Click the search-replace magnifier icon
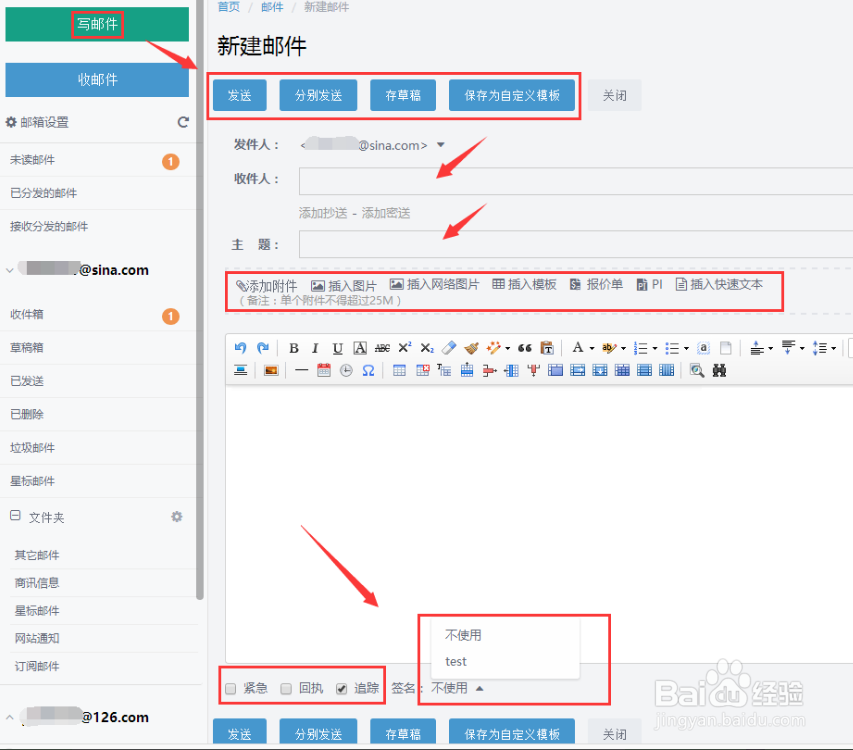 point(697,370)
